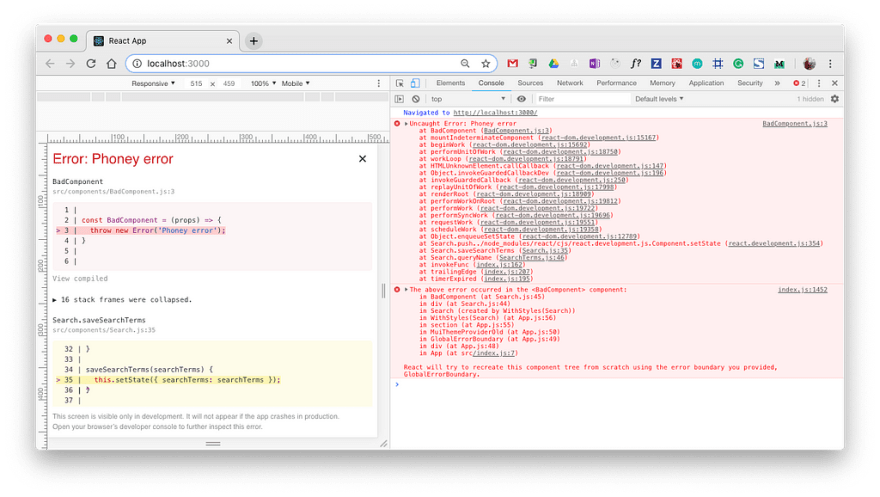Open BadComponent.js:3 source link at right
Image resolution: width=880 pixels, height=497 pixels.
(795, 123)
